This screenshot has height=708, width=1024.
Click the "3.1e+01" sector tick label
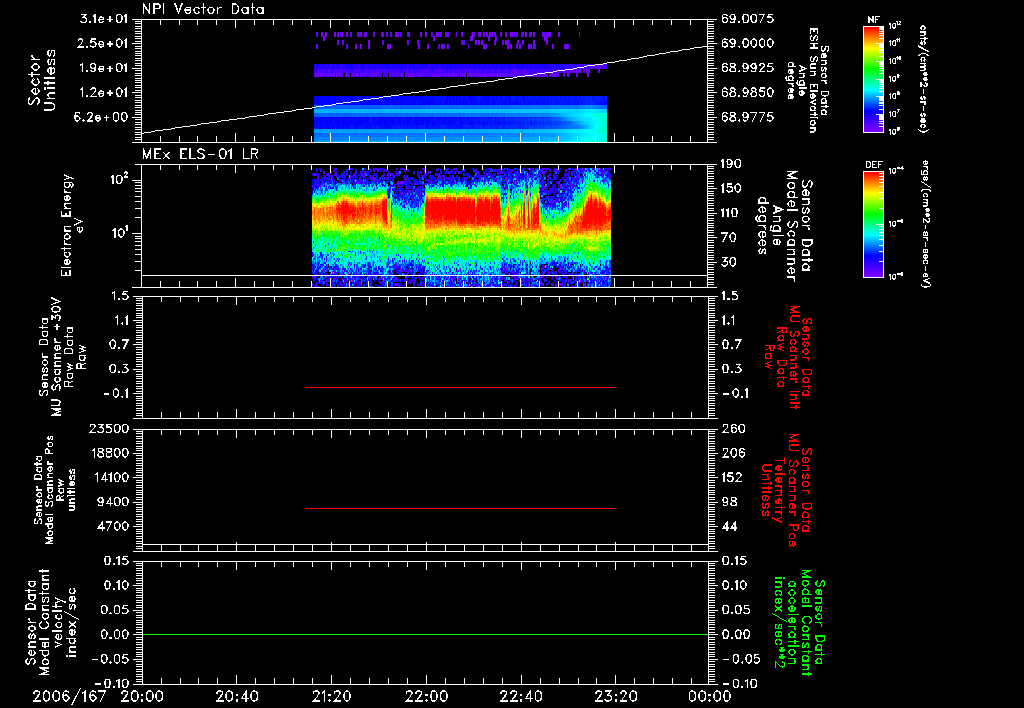[x=103, y=18]
